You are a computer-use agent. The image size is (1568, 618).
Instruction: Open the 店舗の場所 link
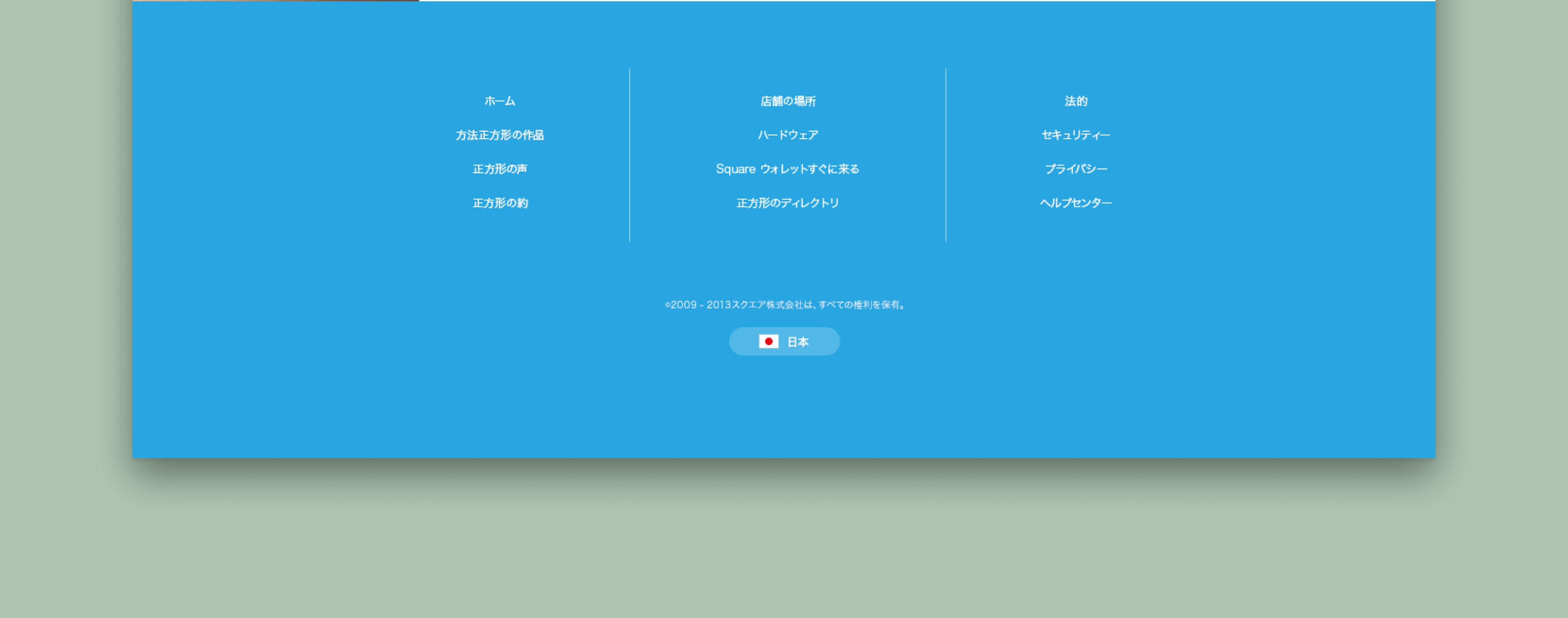[788, 101]
